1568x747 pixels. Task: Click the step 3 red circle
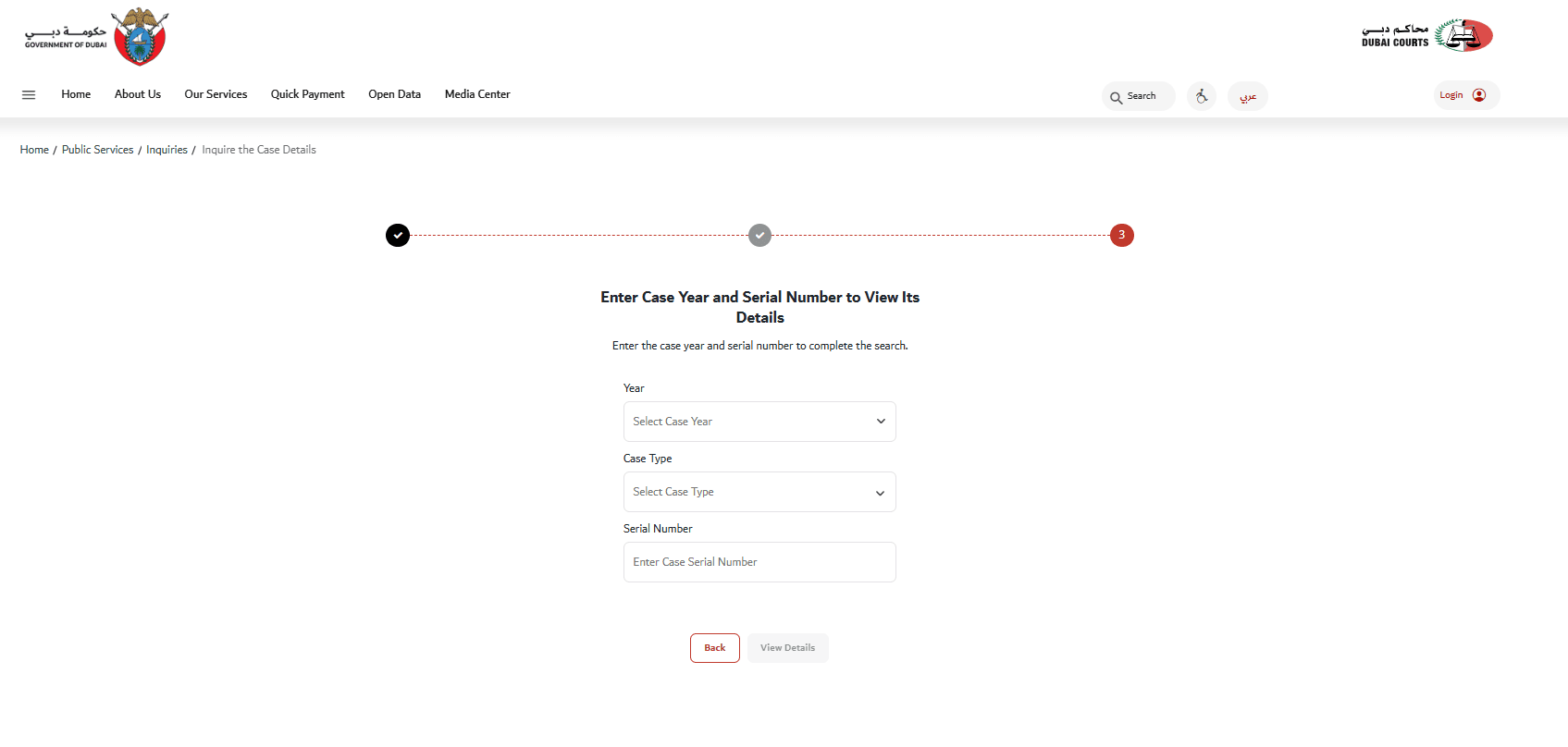[x=1122, y=235]
